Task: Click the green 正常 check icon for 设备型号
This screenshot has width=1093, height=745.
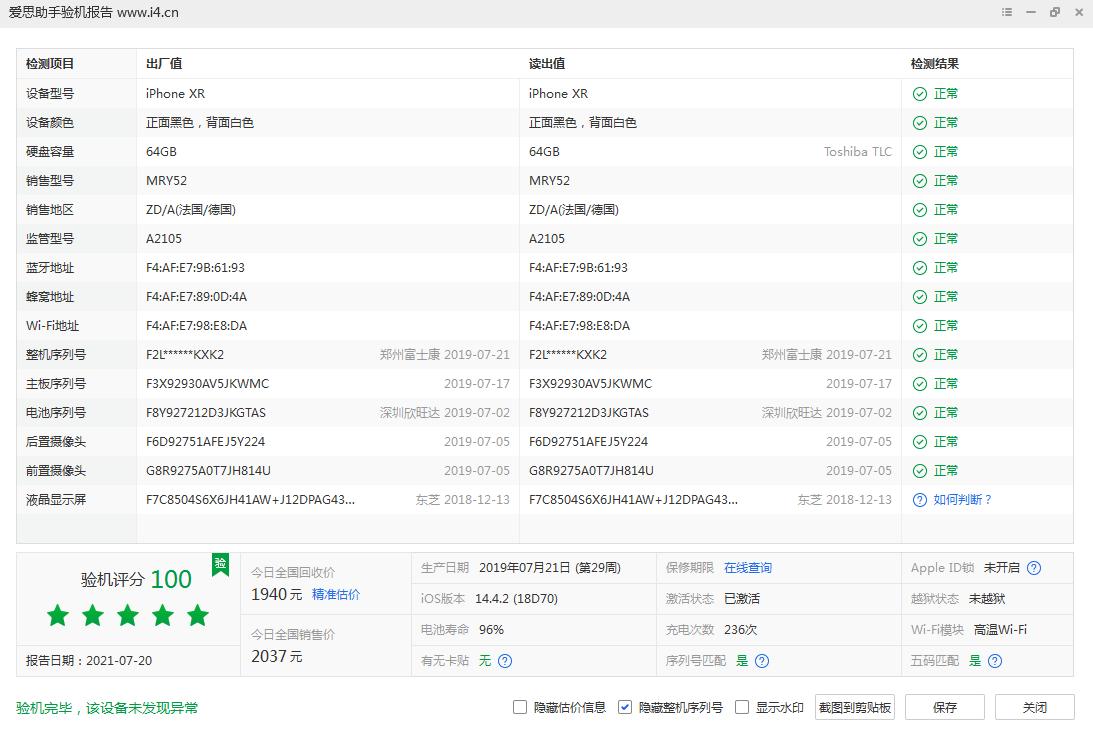Action: (919, 93)
